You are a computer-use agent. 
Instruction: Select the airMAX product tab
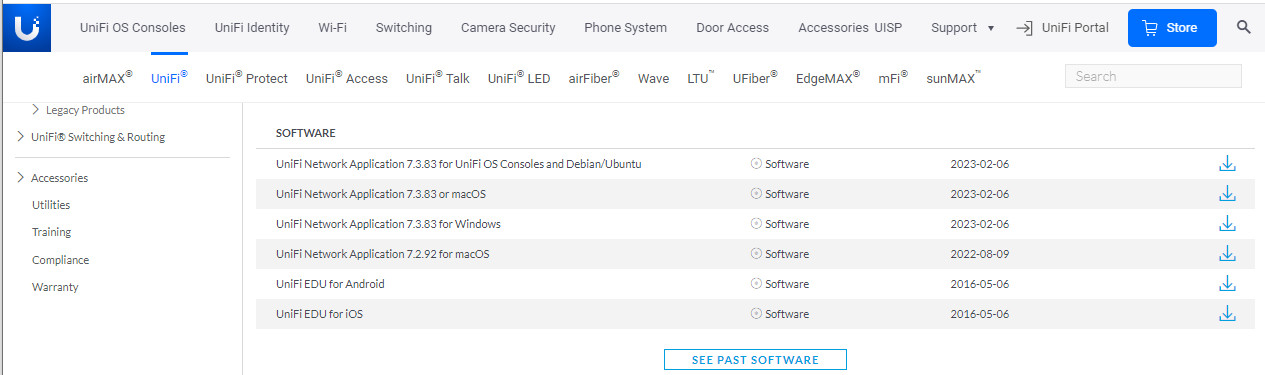(107, 77)
